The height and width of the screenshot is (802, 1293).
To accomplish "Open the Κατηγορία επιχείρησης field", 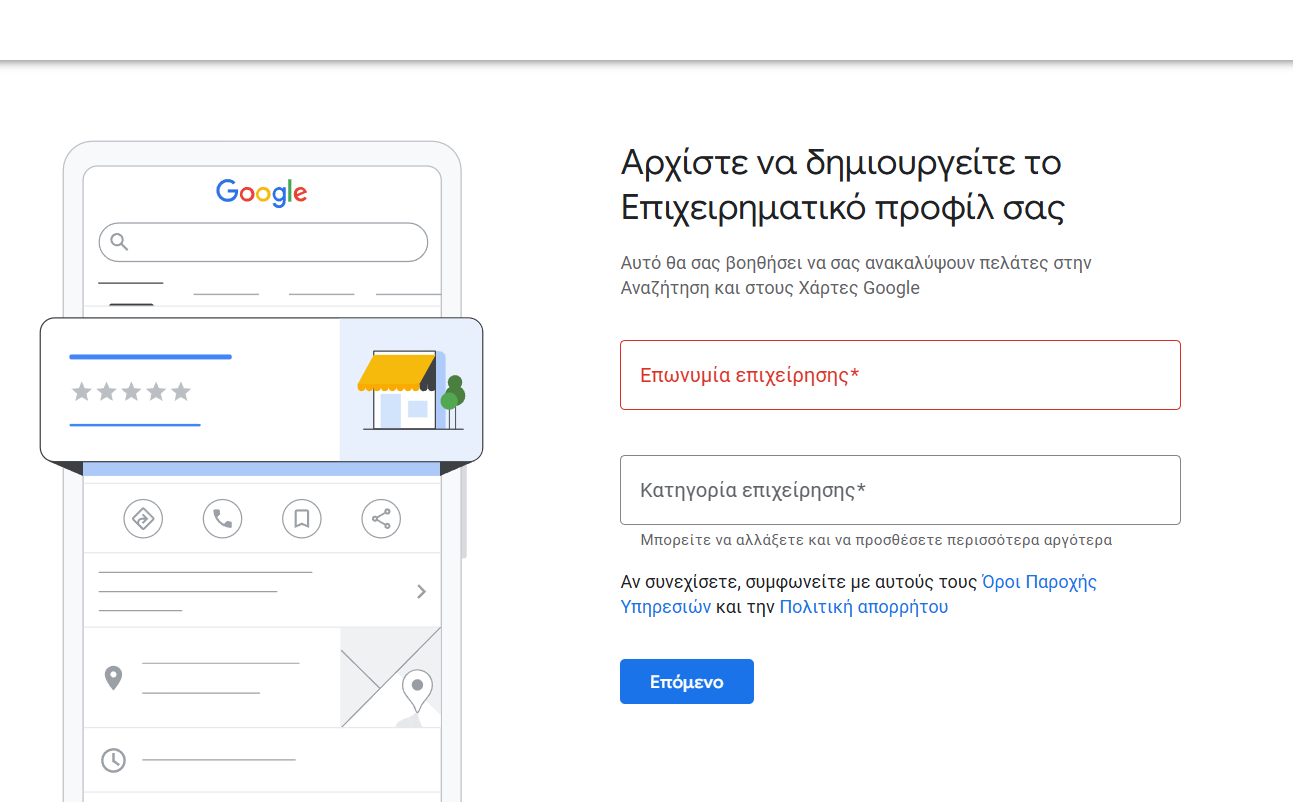I will click(x=900, y=490).
